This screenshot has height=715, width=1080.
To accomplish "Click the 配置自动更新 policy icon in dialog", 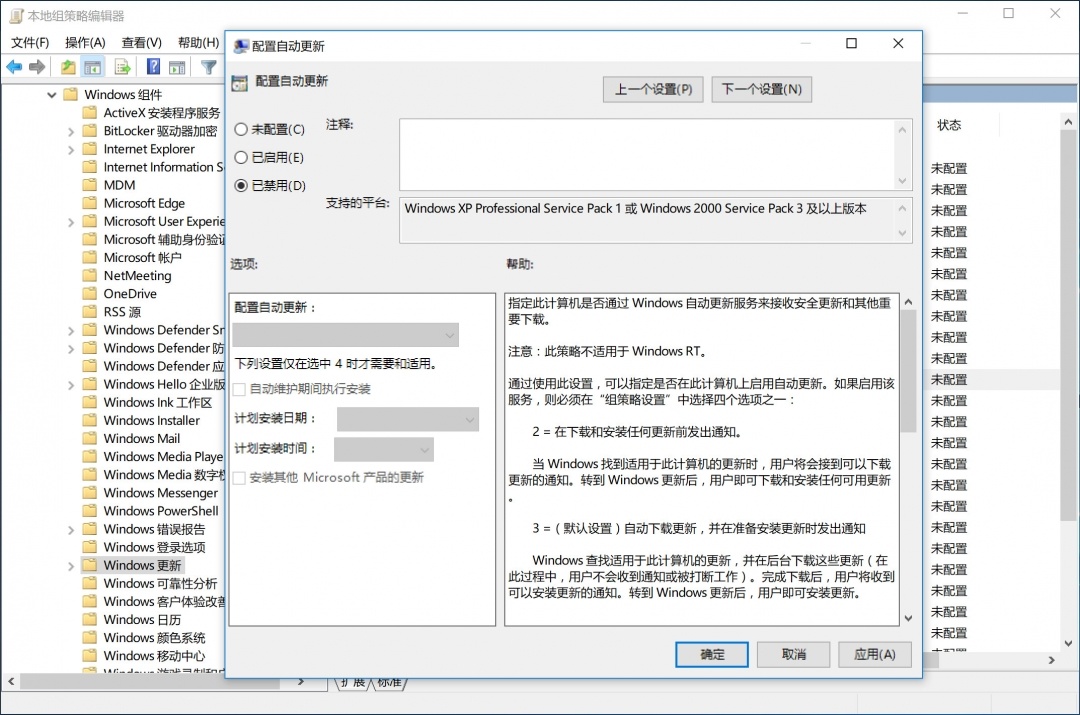I will (x=238, y=80).
